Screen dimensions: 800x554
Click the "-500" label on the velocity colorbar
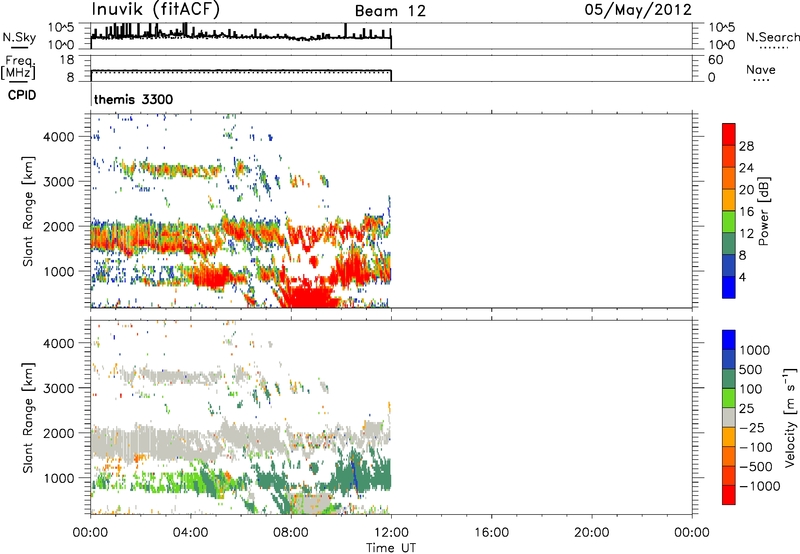coord(756,467)
